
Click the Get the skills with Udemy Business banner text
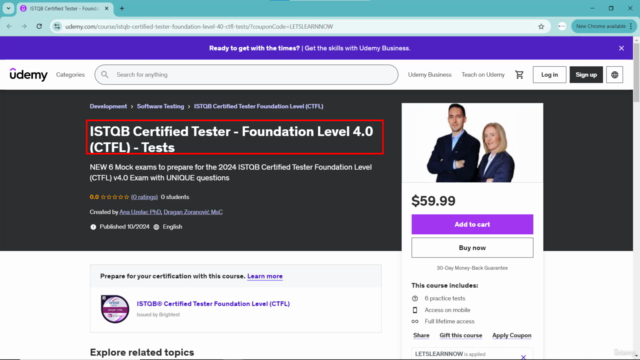pyautogui.click(x=357, y=48)
